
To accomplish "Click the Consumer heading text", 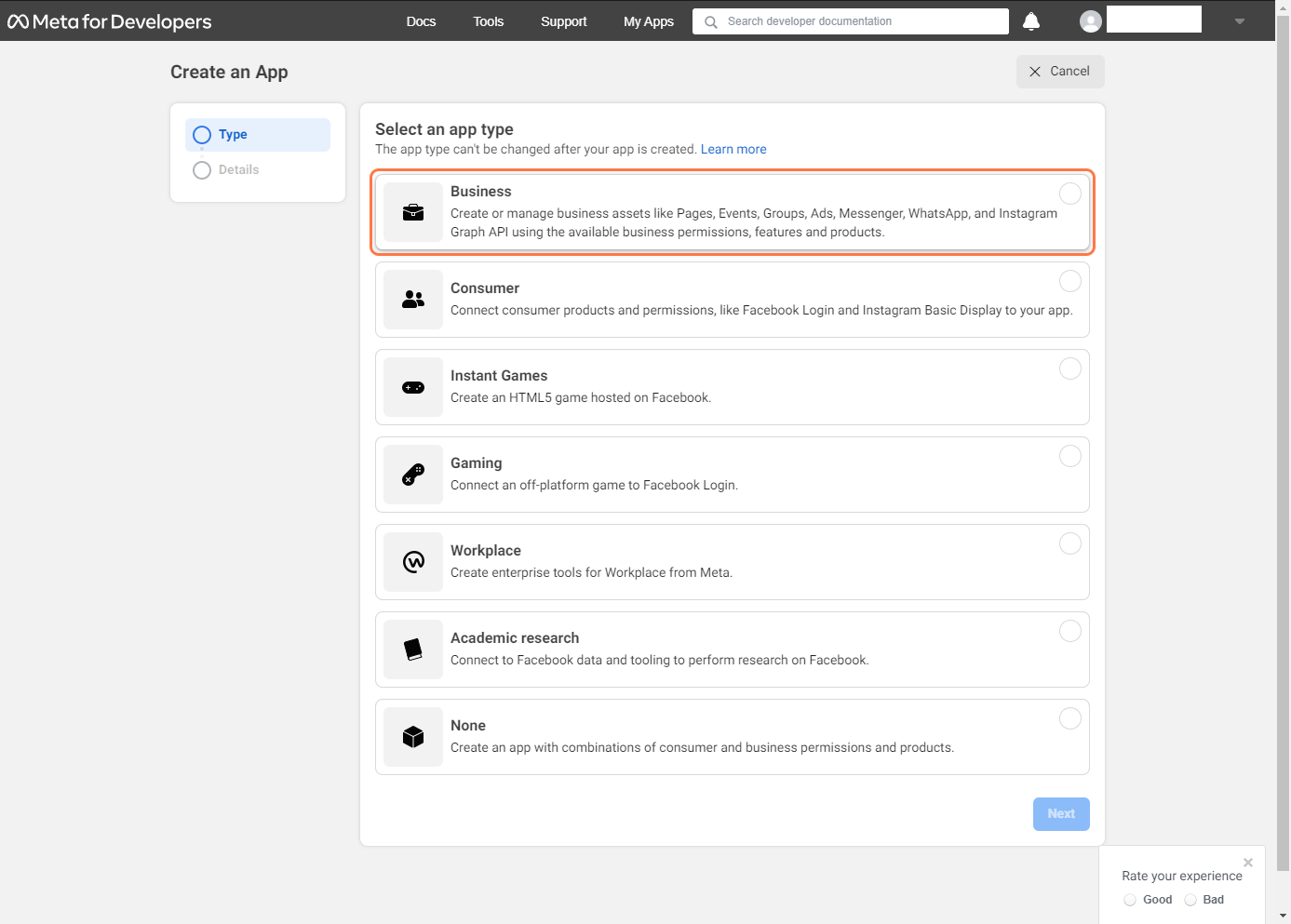I will (x=485, y=288).
